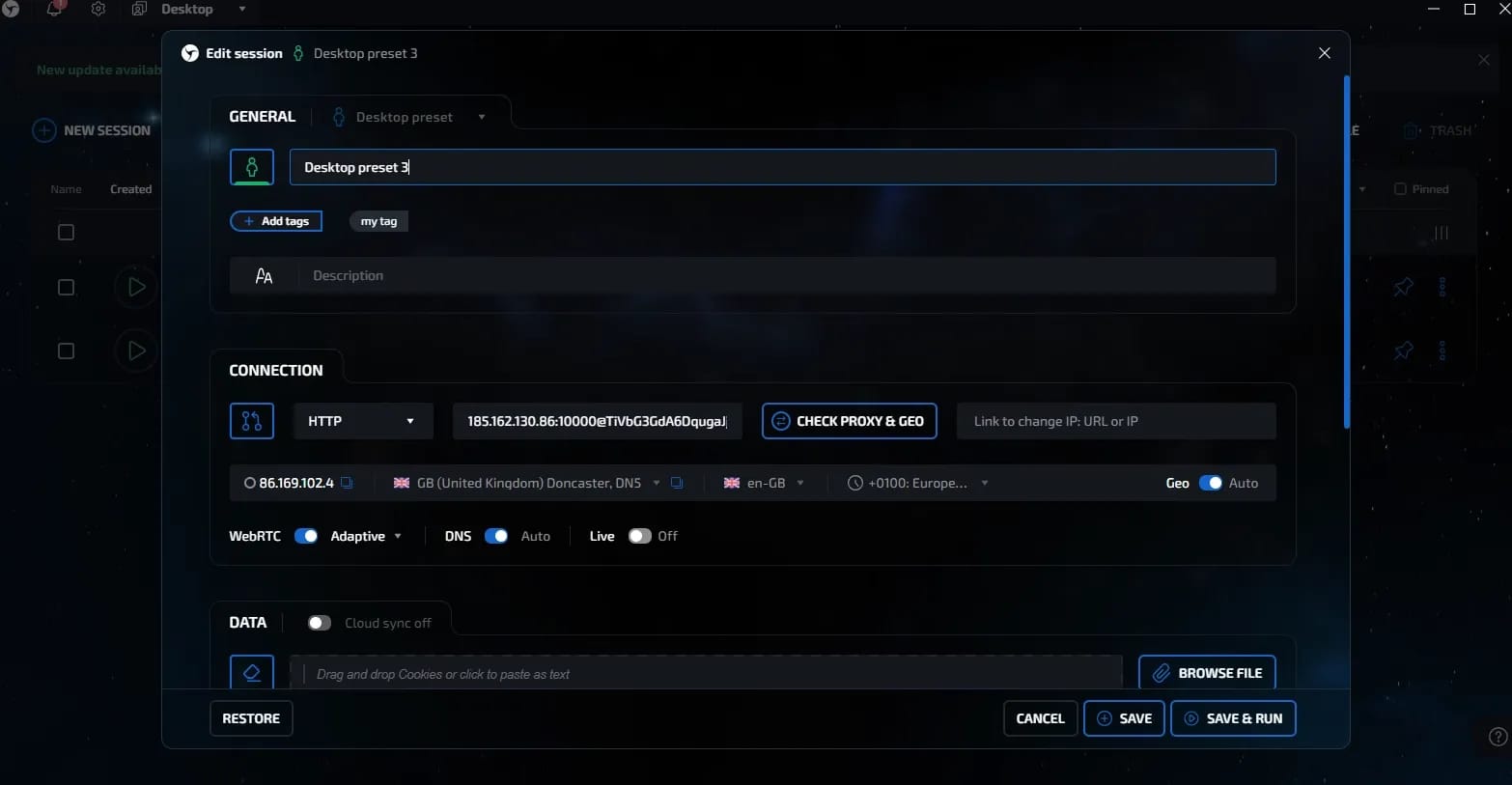The height and width of the screenshot is (785, 1512).
Task: Enable Cloud sync toggle
Action: coord(320,623)
